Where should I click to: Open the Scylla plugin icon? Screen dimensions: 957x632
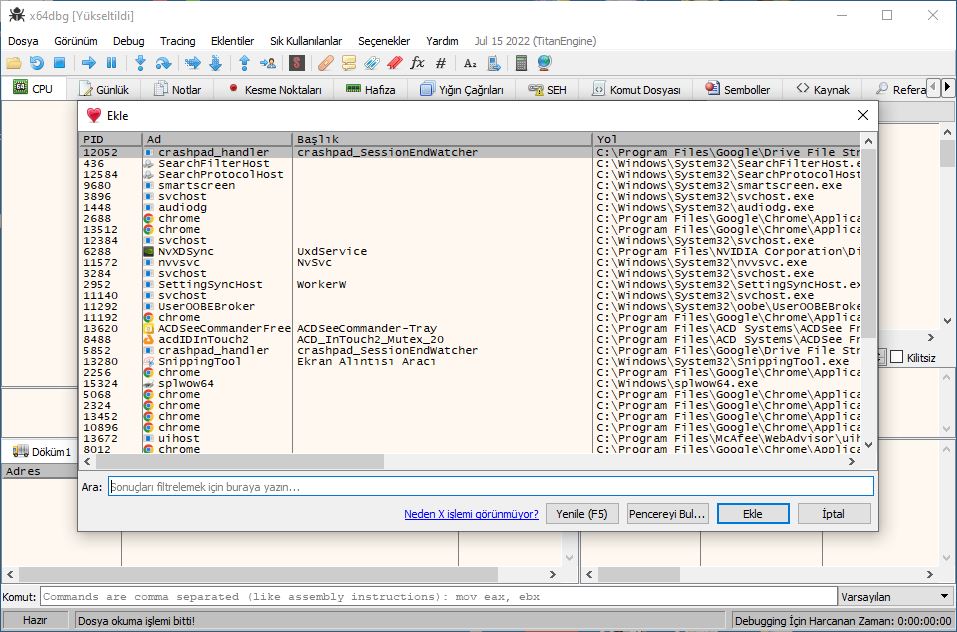pyautogui.click(x=297, y=63)
